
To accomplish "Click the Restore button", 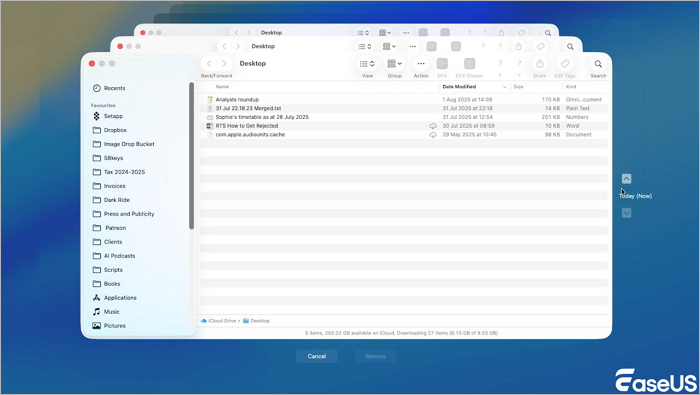I will coord(375,356).
